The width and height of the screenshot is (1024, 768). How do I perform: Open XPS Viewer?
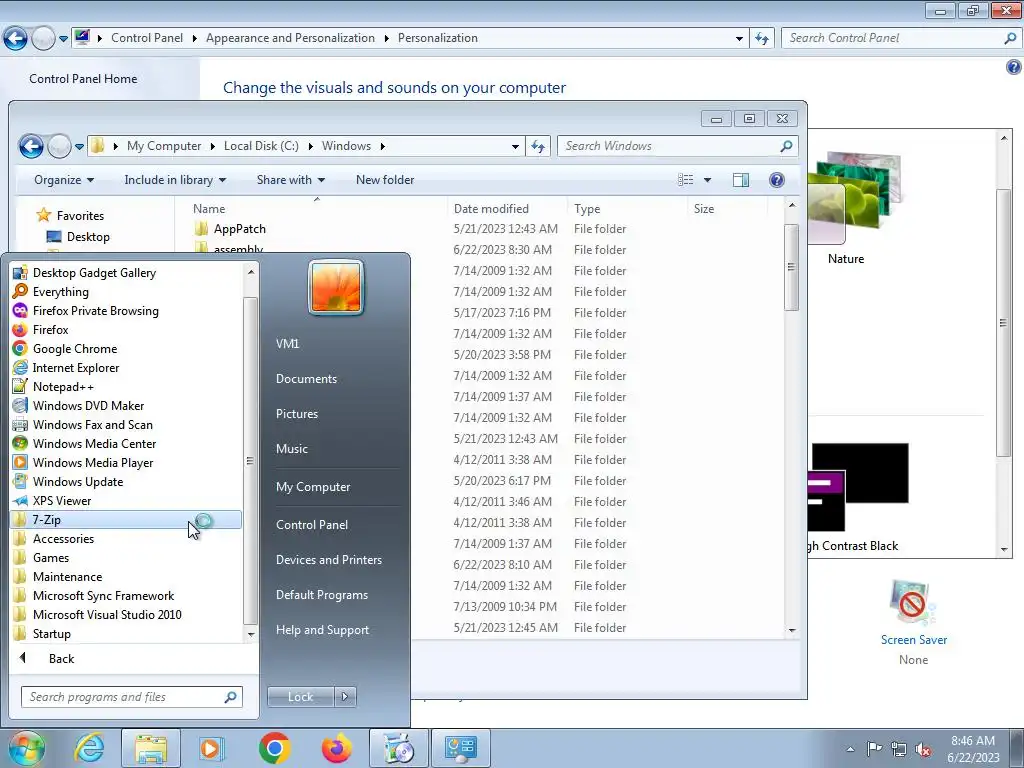click(x=62, y=500)
